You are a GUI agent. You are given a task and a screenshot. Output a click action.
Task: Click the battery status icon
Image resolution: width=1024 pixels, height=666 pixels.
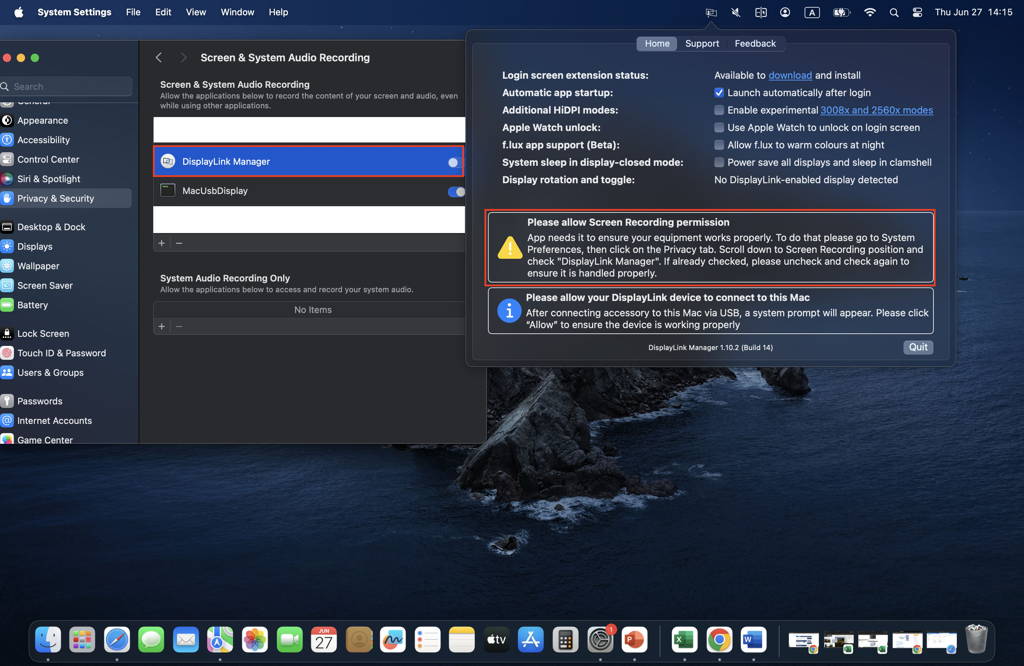(841, 12)
